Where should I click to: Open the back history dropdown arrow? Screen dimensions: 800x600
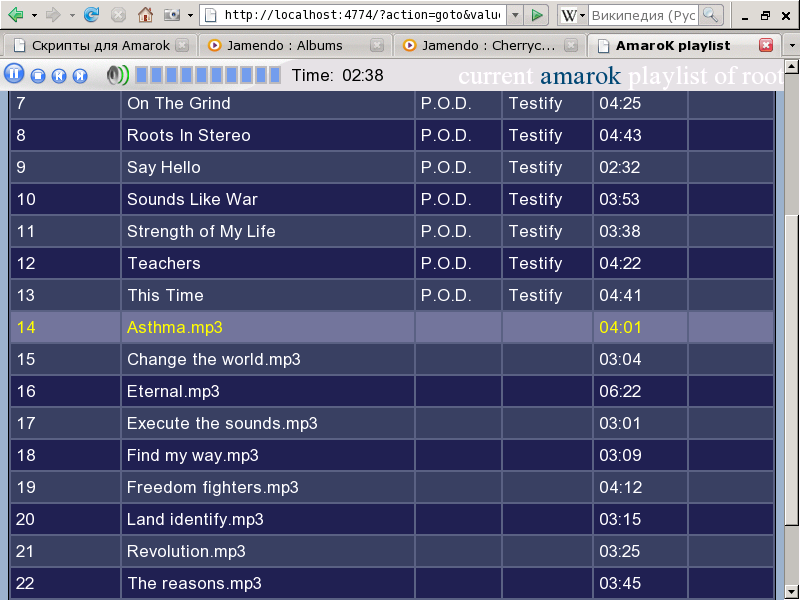click(34, 16)
